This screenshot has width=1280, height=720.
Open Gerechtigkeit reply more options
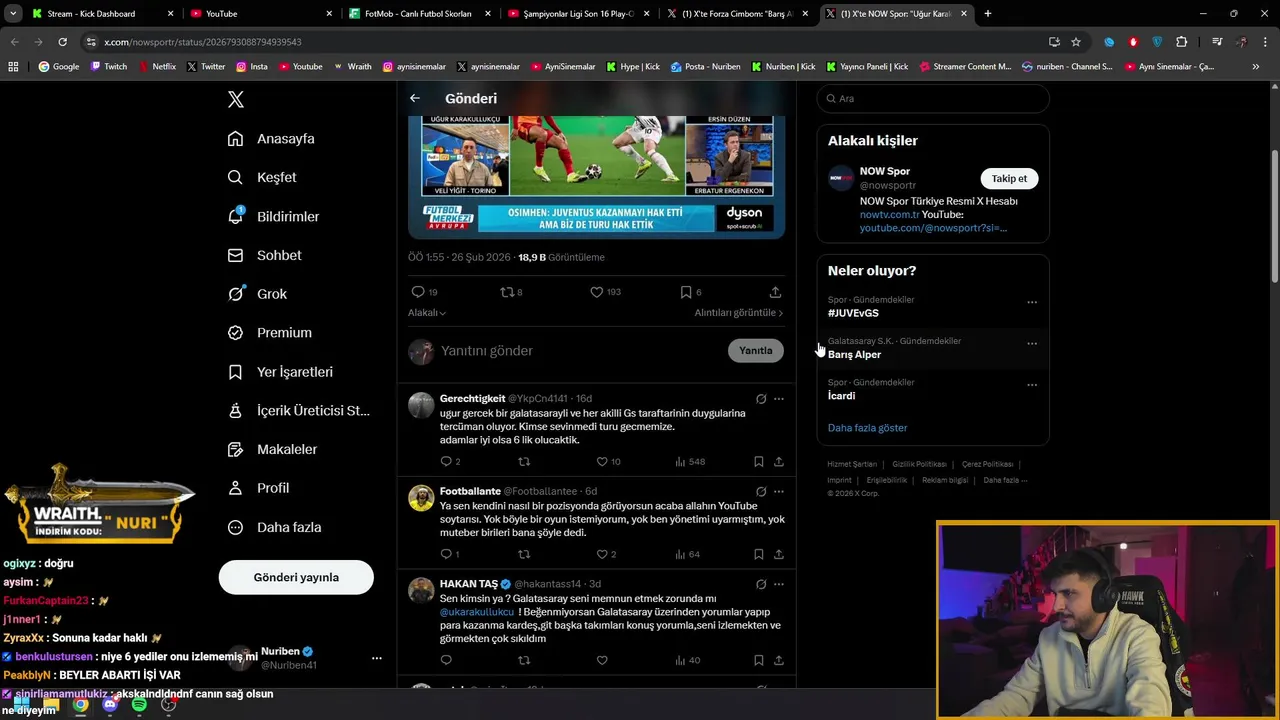tap(779, 399)
